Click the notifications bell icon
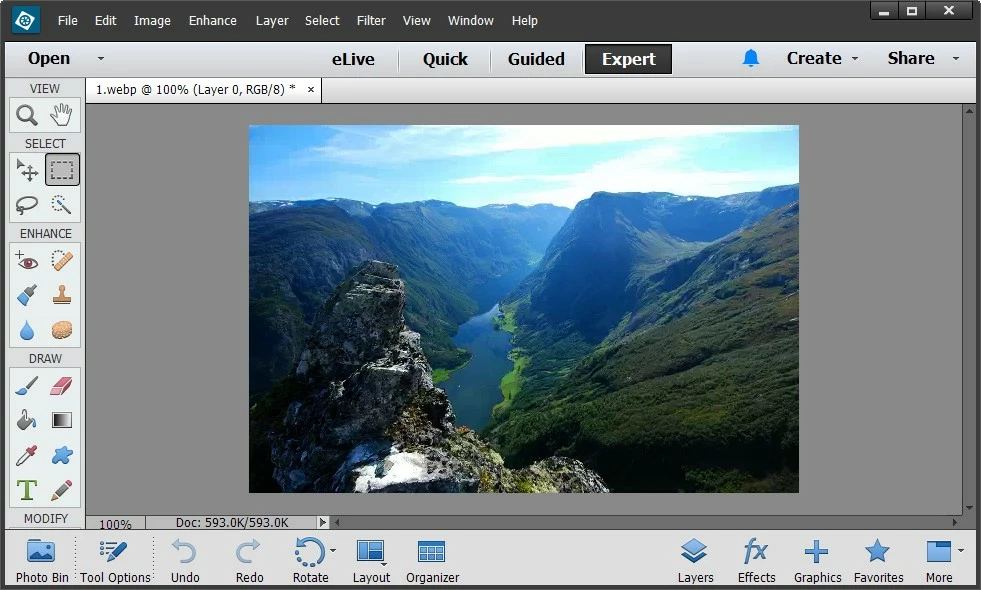 pos(751,58)
